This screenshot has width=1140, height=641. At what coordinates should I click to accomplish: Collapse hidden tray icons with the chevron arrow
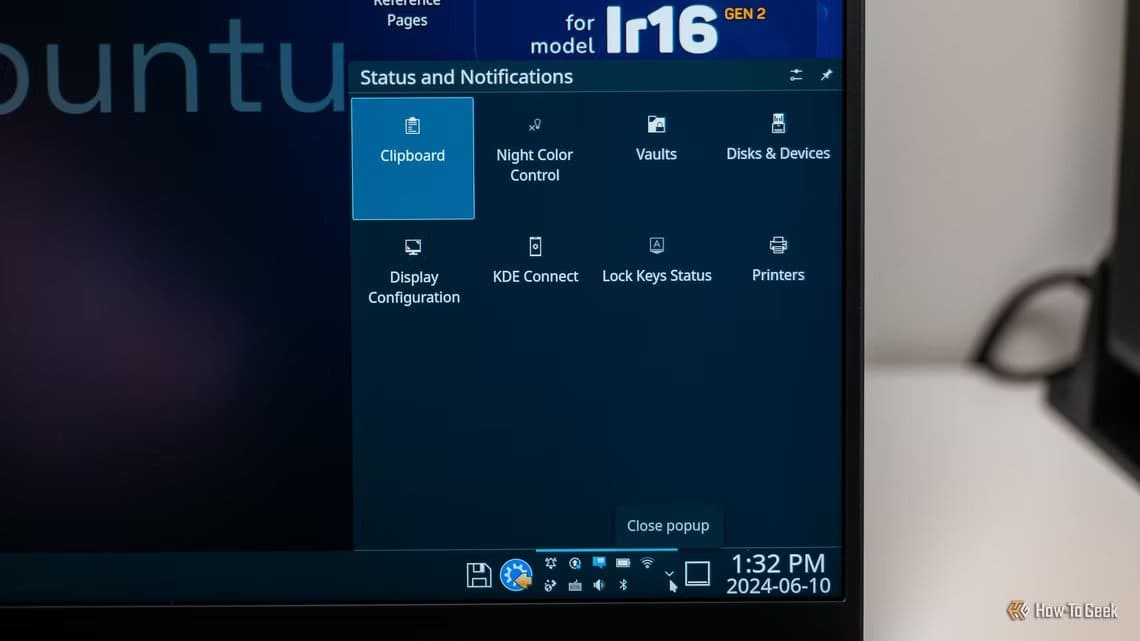[669, 573]
